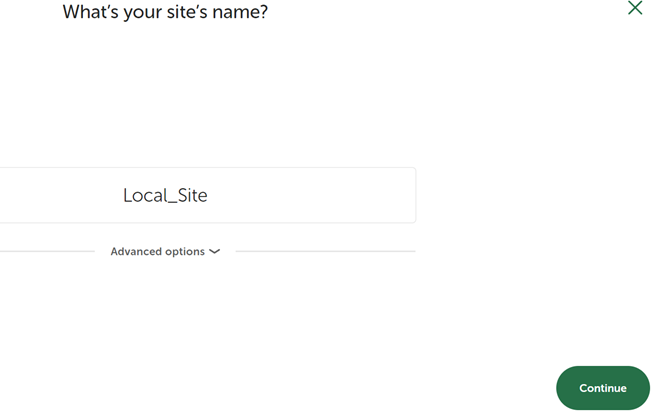The image size is (660, 420).
Task: Click the chevron beside Advanced options
Action: tap(214, 252)
